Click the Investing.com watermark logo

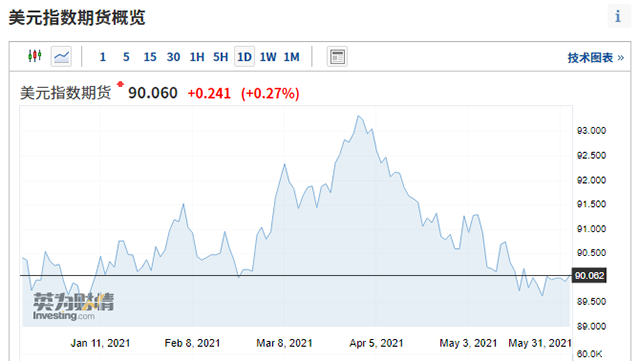73,306
